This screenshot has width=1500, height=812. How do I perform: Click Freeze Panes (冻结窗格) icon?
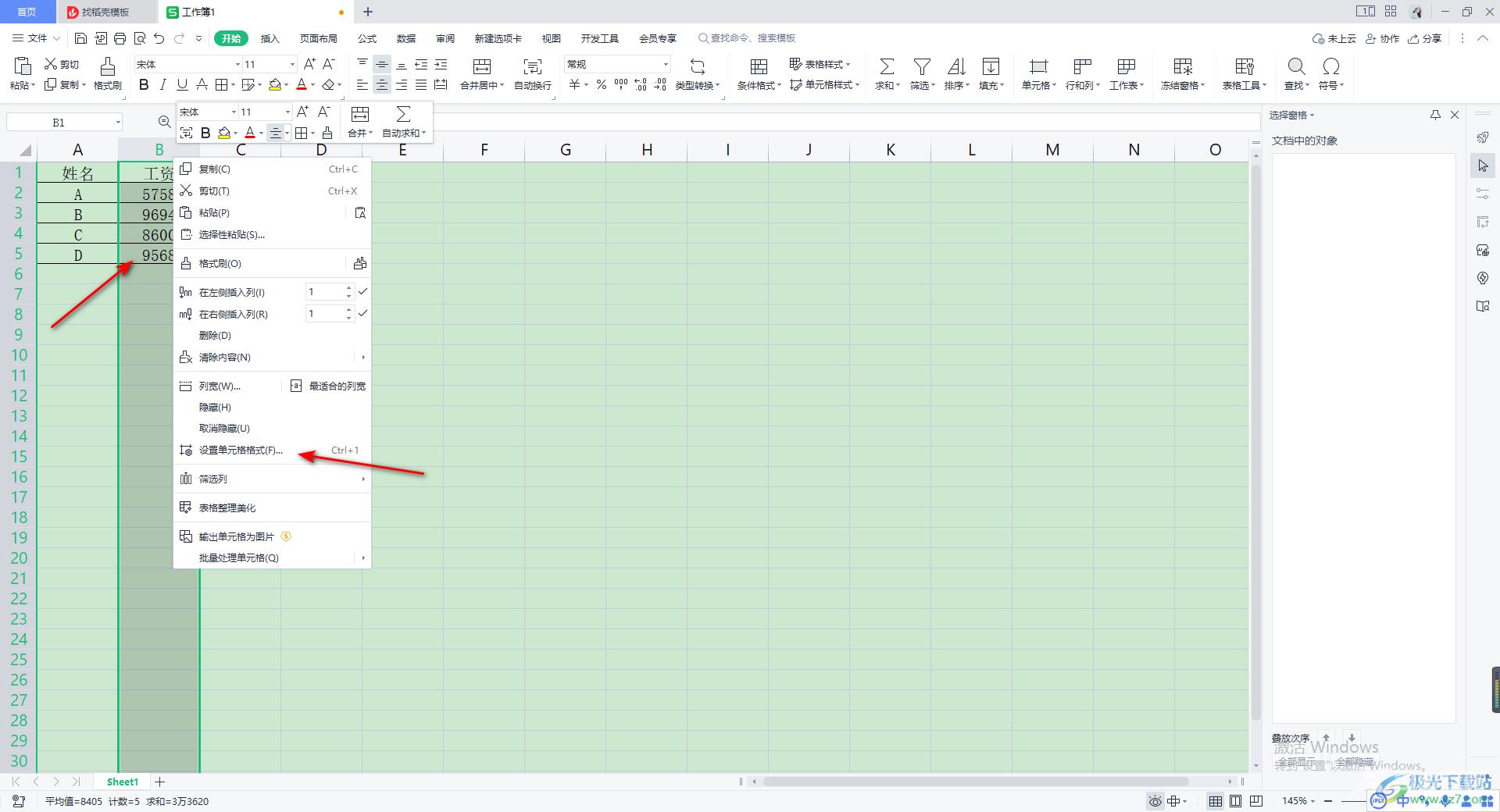coord(1183,66)
